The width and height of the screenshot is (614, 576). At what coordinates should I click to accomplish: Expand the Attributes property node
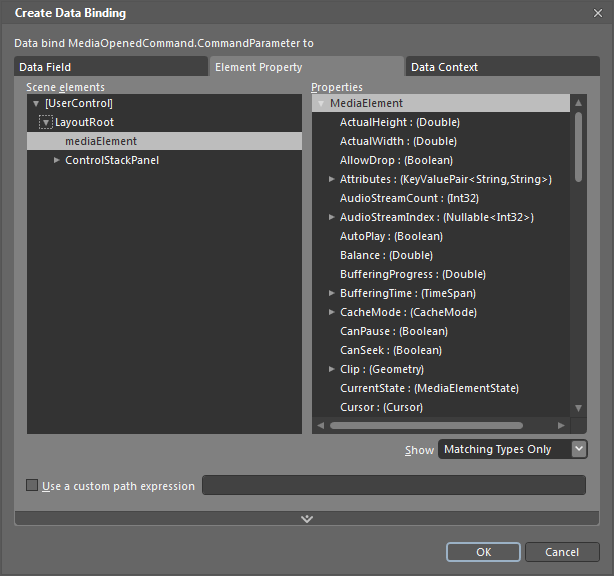click(x=332, y=179)
